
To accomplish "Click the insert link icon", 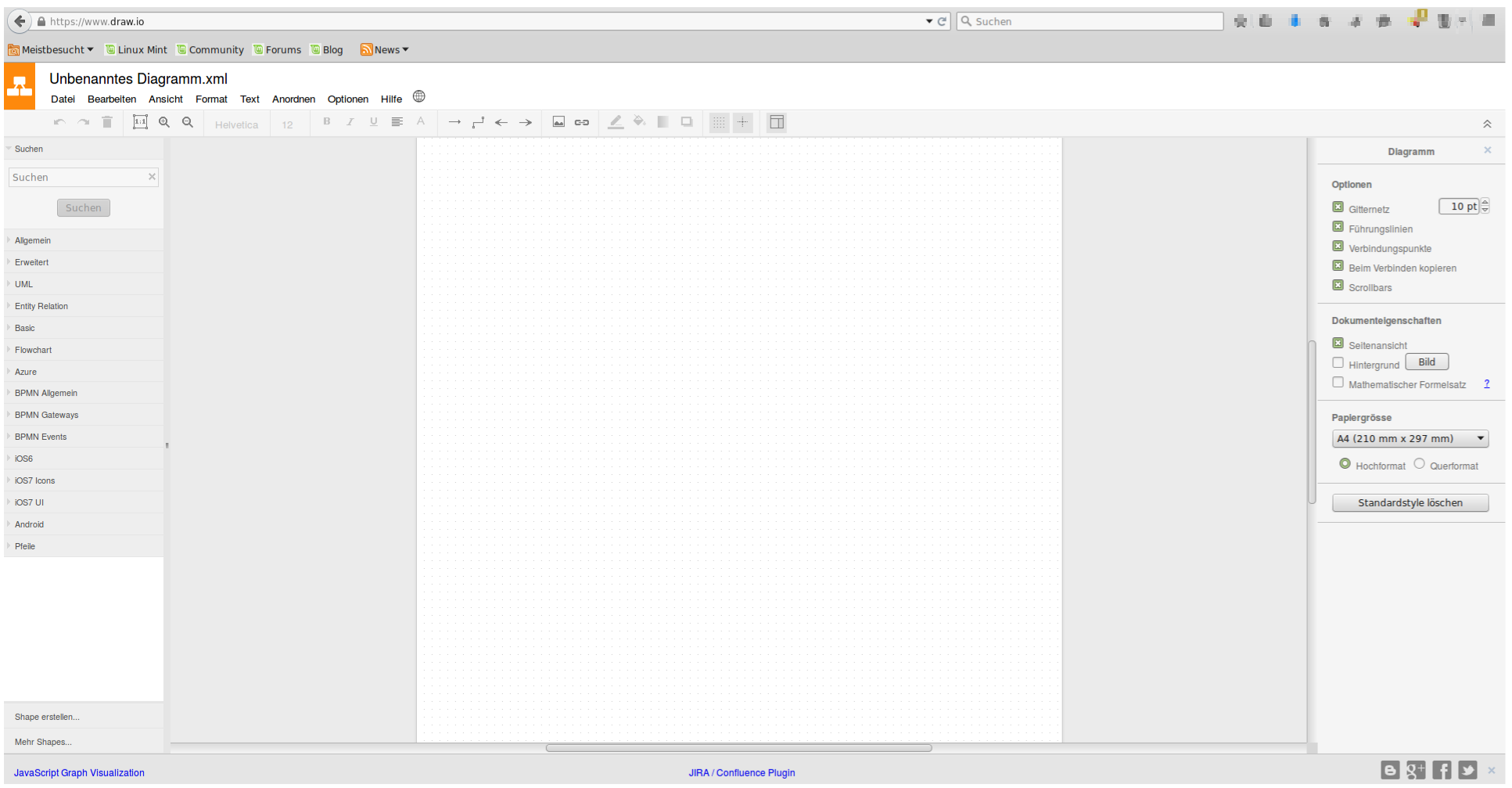I will tap(582, 122).
